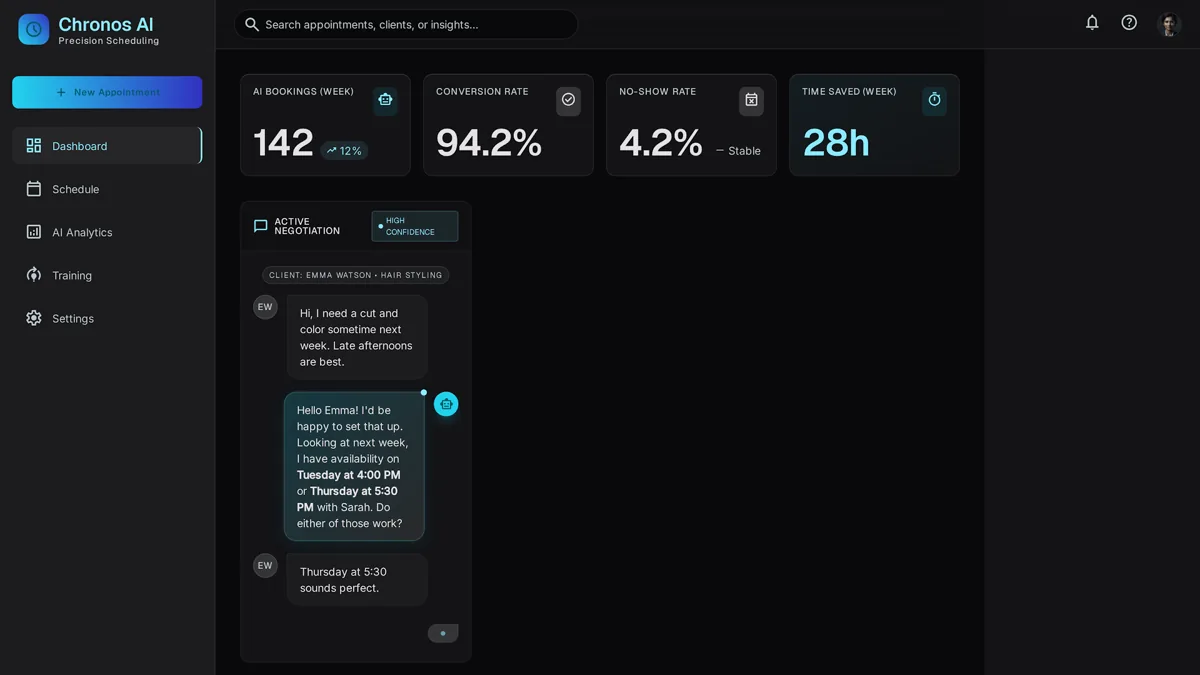Click the Stable status label
This screenshot has width=1200, height=675.
point(738,151)
